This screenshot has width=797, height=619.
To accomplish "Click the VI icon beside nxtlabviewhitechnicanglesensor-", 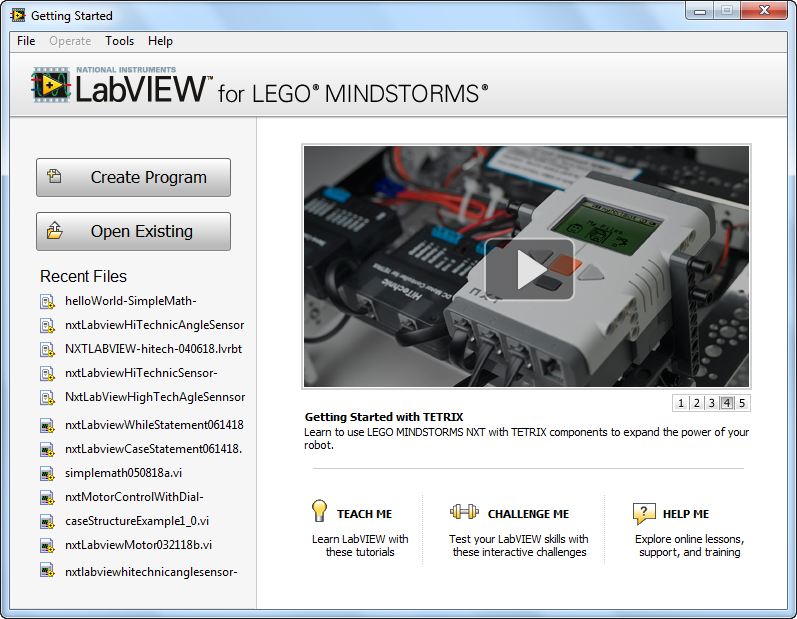I will [47, 571].
